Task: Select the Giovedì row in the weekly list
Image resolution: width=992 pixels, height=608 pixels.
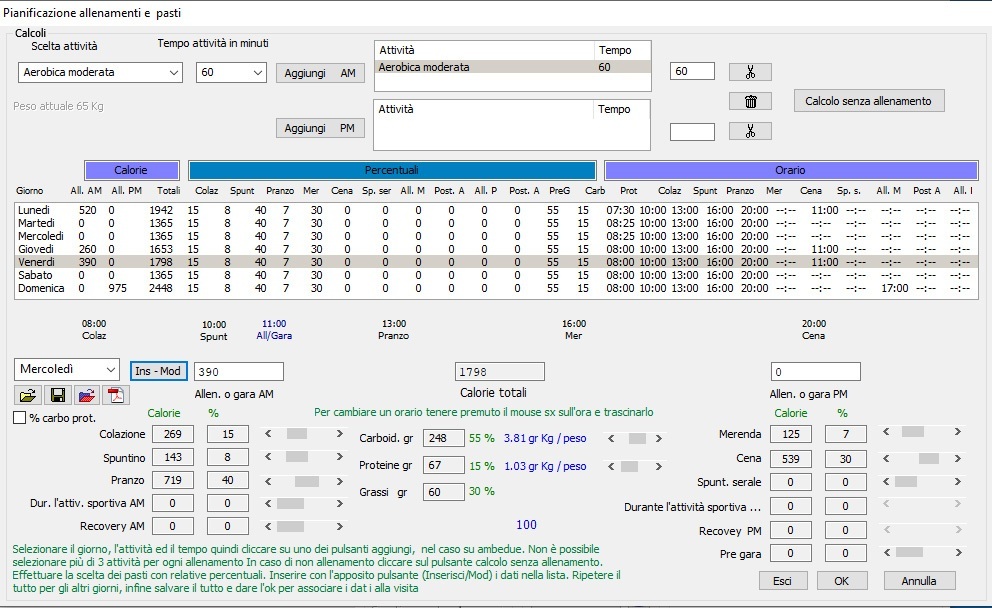Action: pyautogui.click(x=496, y=249)
